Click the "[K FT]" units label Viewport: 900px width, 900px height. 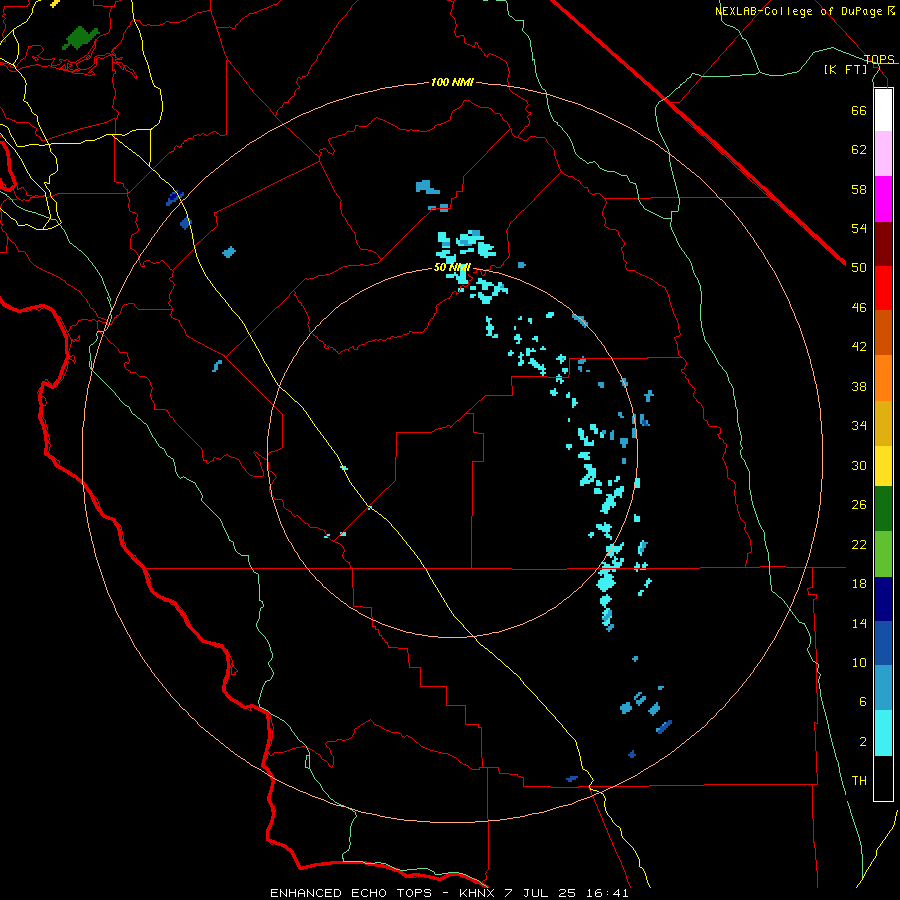[845, 70]
